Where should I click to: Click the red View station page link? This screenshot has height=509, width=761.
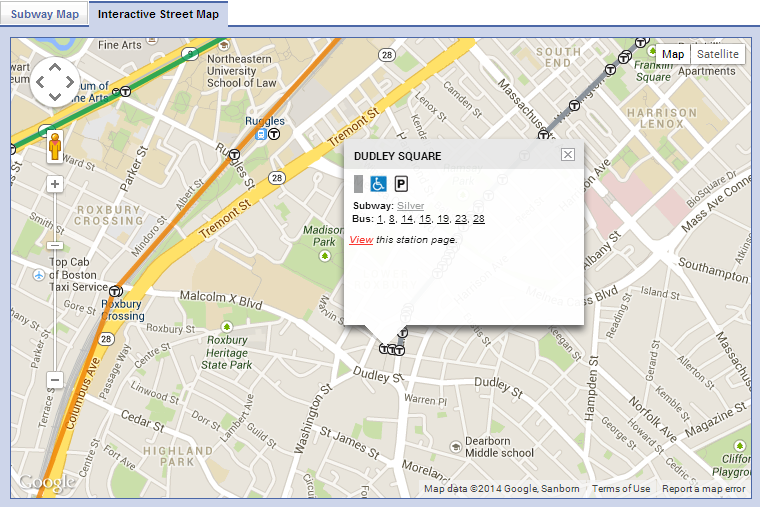pyautogui.click(x=361, y=240)
